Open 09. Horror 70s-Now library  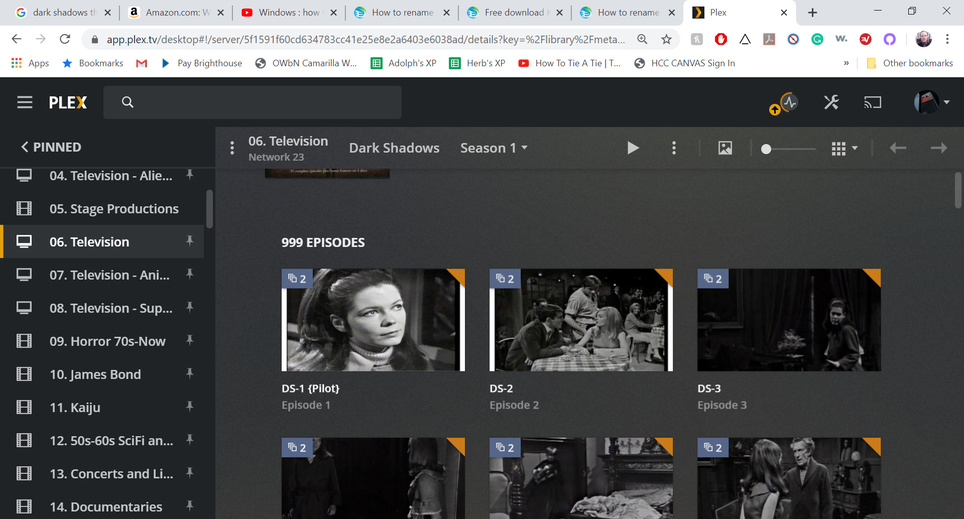(x=108, y=341)
